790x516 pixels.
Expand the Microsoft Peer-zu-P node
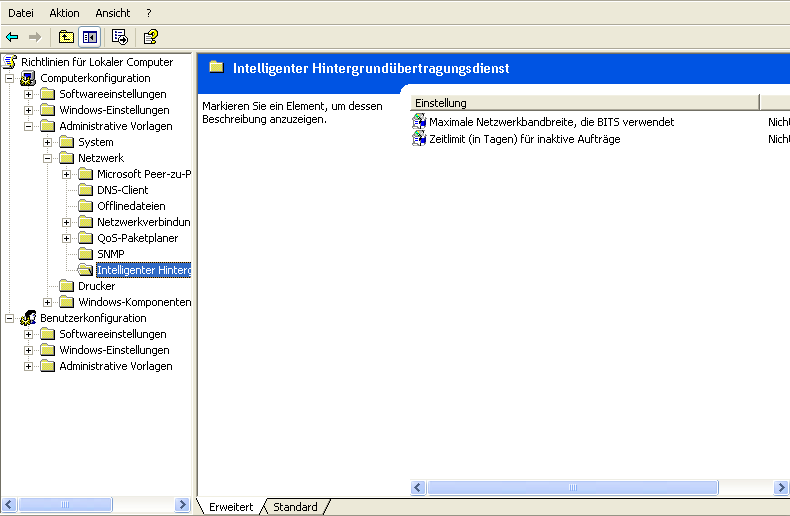click(67, 174)
